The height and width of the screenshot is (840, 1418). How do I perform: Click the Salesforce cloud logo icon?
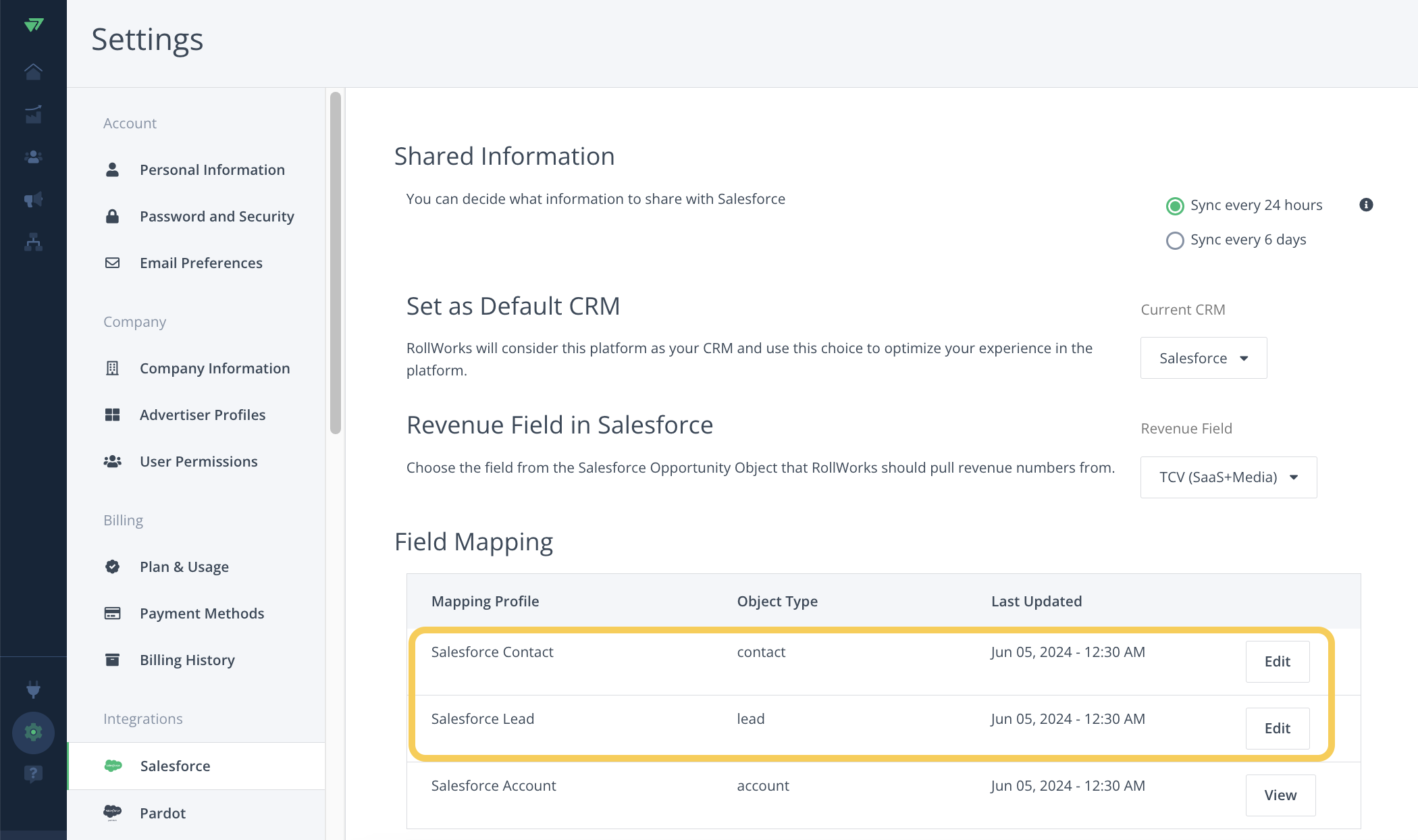point(113,766)
